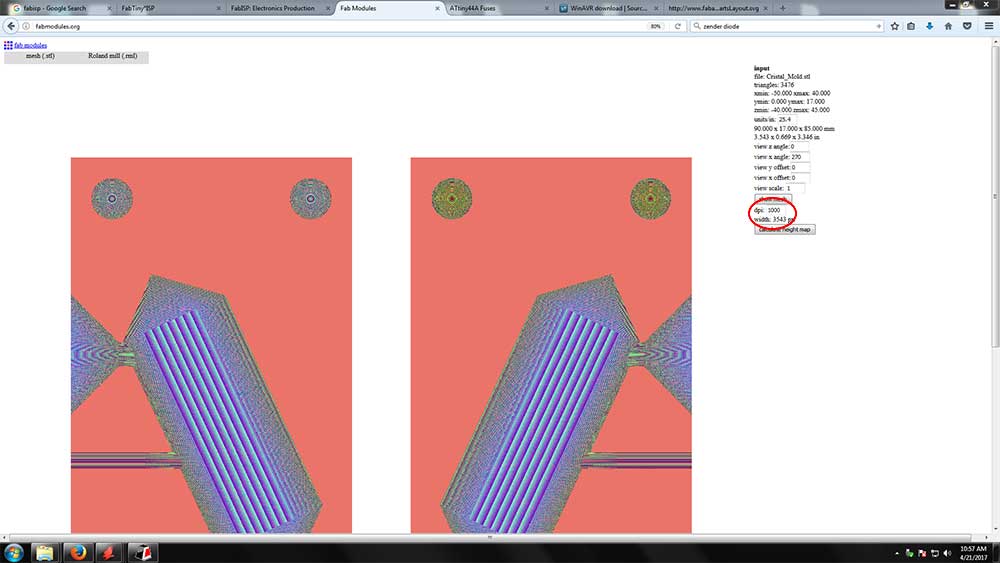Screen dimensions: 1000x563
Task: Click the site info icon beside fabmodules.org
Action: click(26, 26)
